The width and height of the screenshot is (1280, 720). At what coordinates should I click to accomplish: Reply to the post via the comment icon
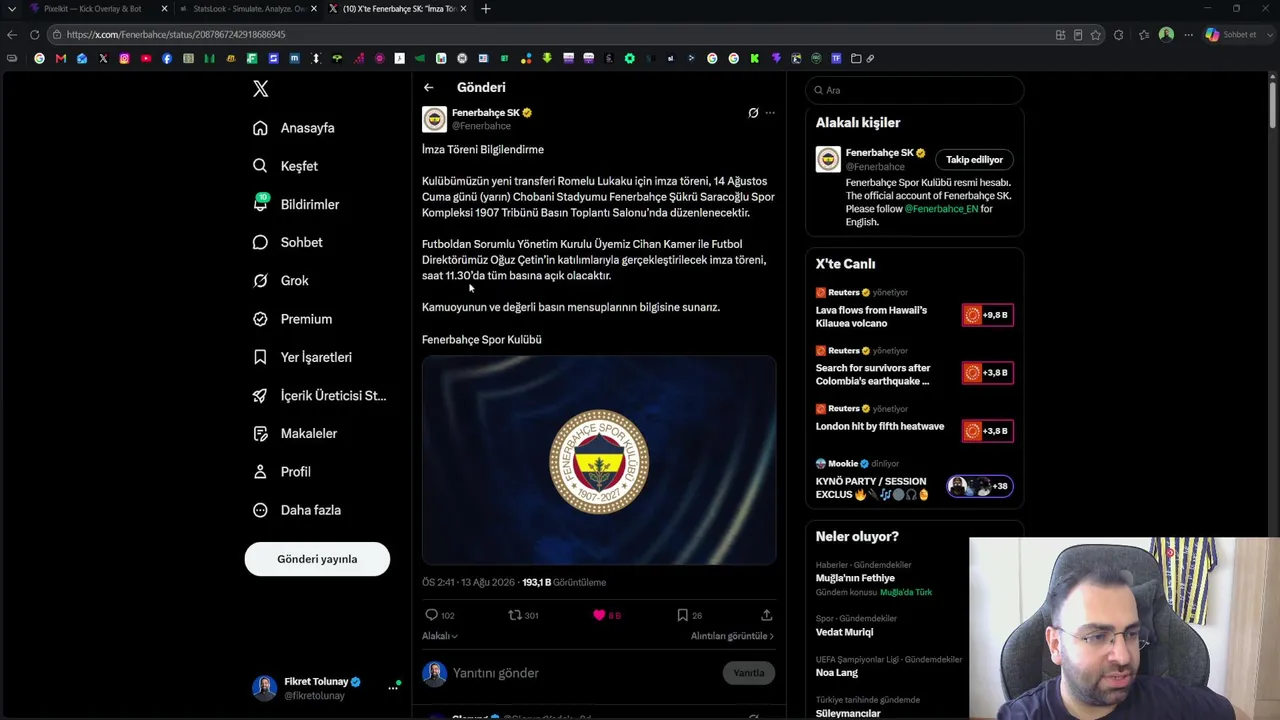pos(432,615)
